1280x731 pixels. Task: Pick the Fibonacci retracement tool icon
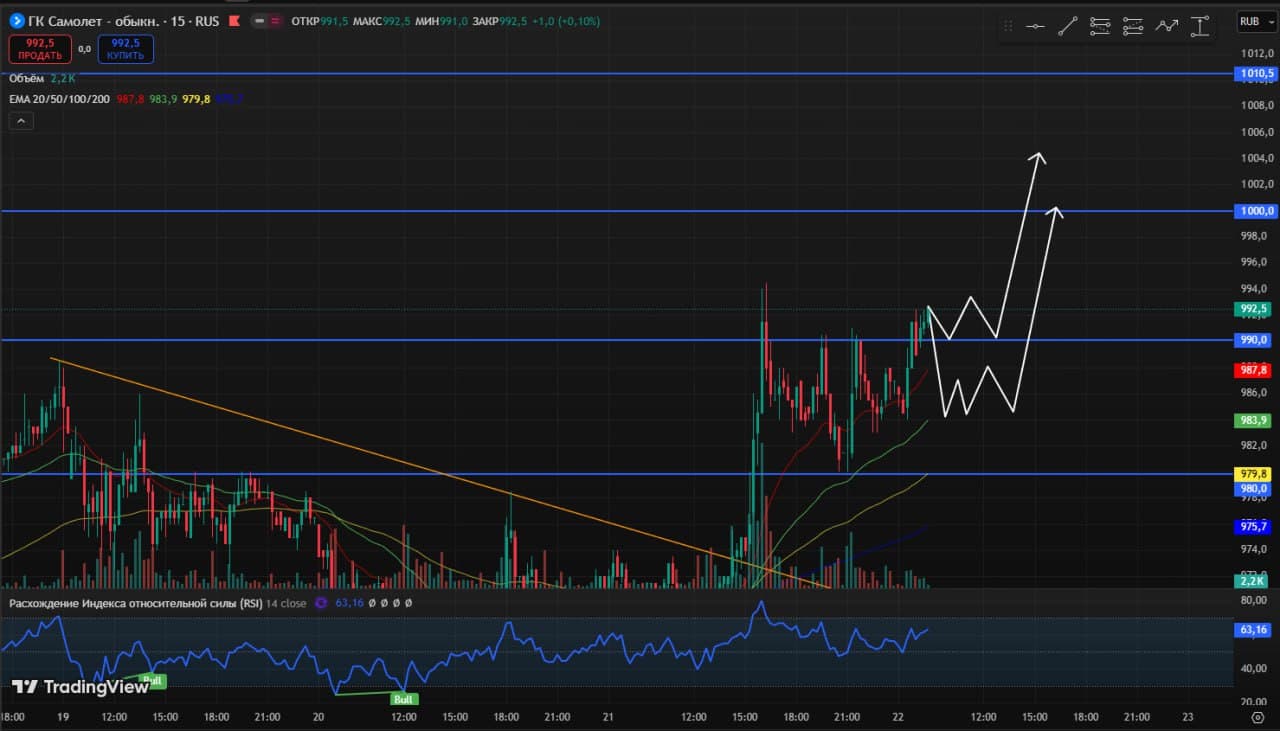tap(1100, 27)
